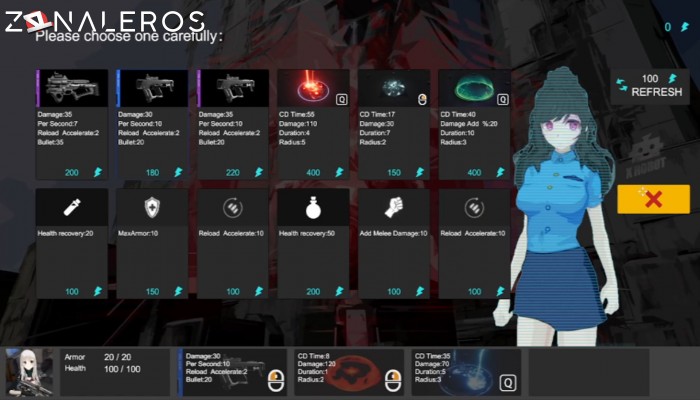Click the 'Please choose one carefully' heading
The height and width of the screenshot is (400, 700).
pyautogui.click(x=129, y=36)
